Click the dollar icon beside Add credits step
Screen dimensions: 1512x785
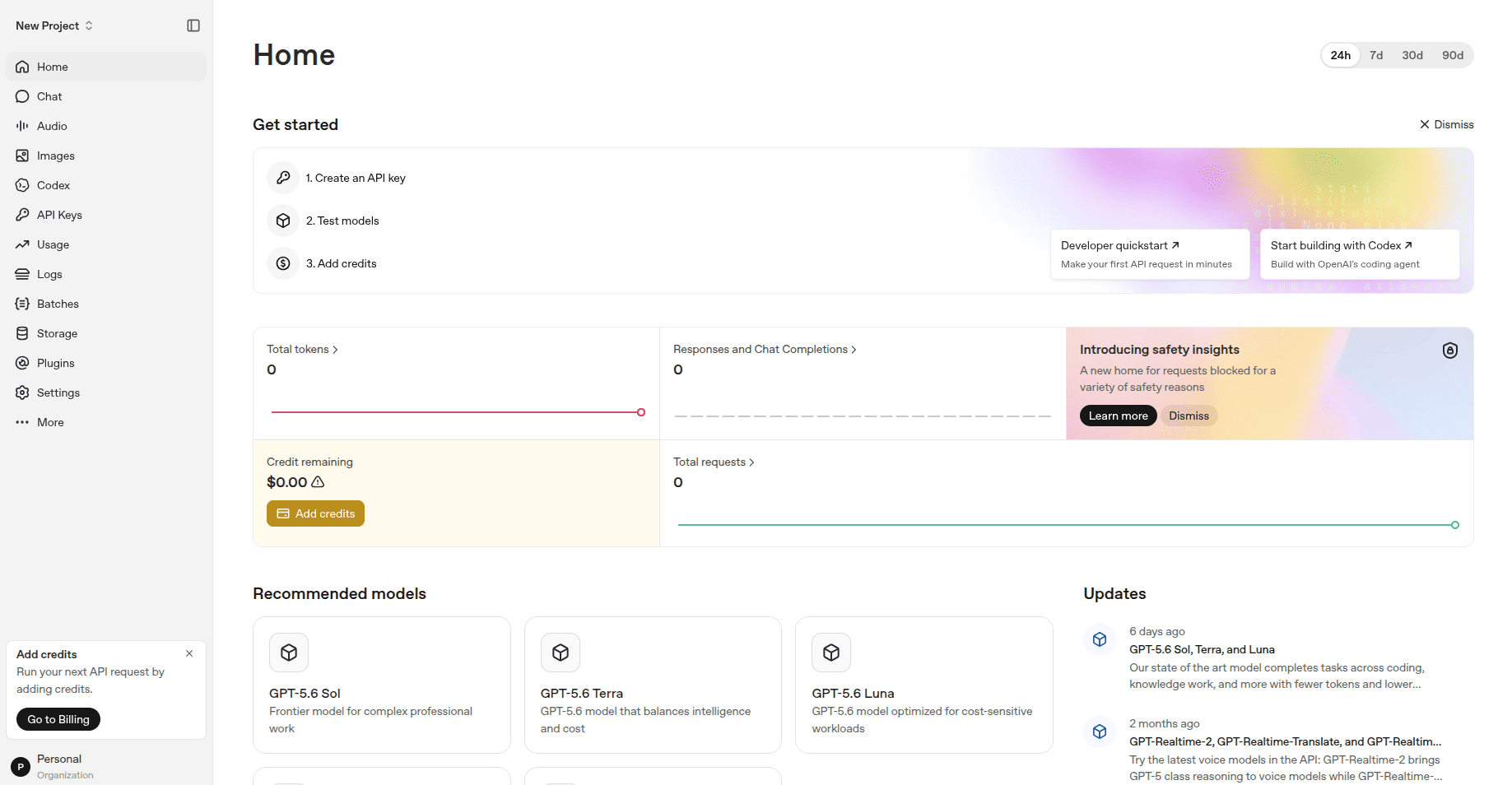coord(283,263)
